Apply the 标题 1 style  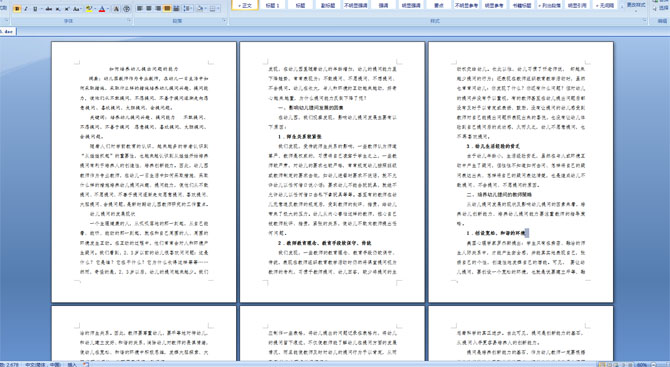(x=272, y=5)
